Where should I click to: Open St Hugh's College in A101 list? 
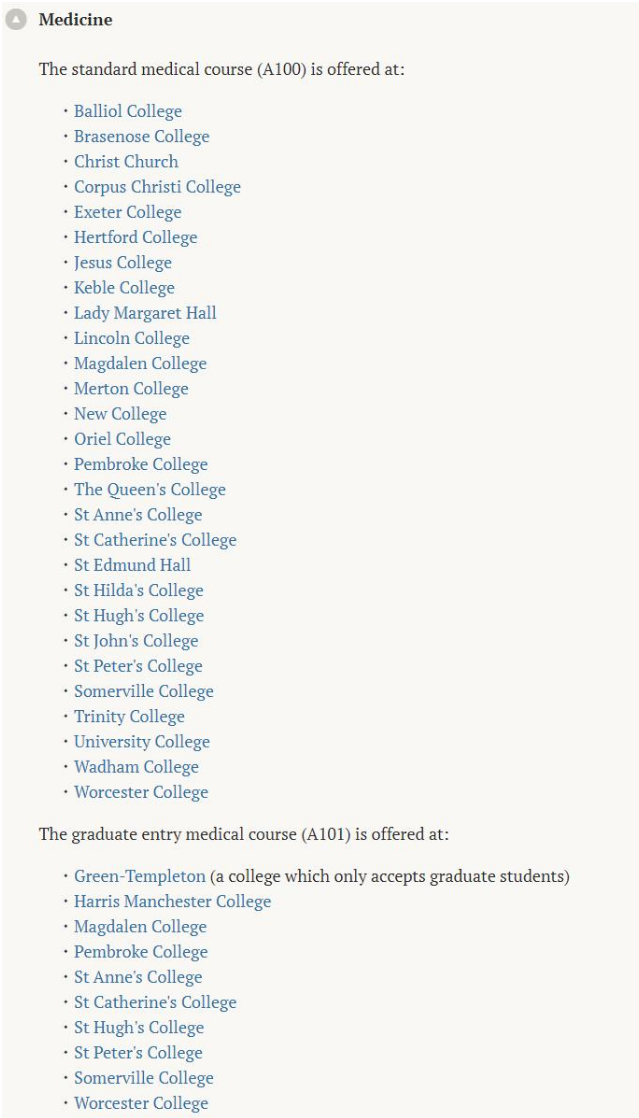click(x=139, y=1028)
